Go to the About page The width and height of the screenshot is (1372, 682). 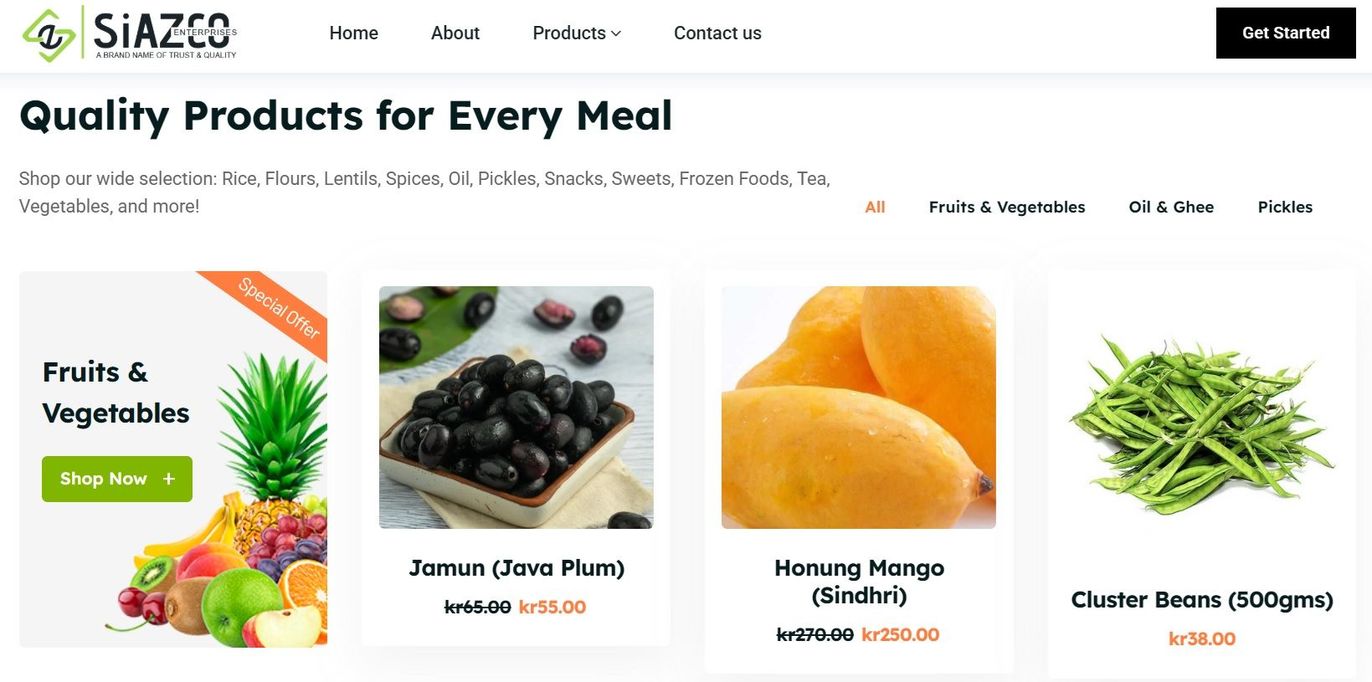(455, 33)
